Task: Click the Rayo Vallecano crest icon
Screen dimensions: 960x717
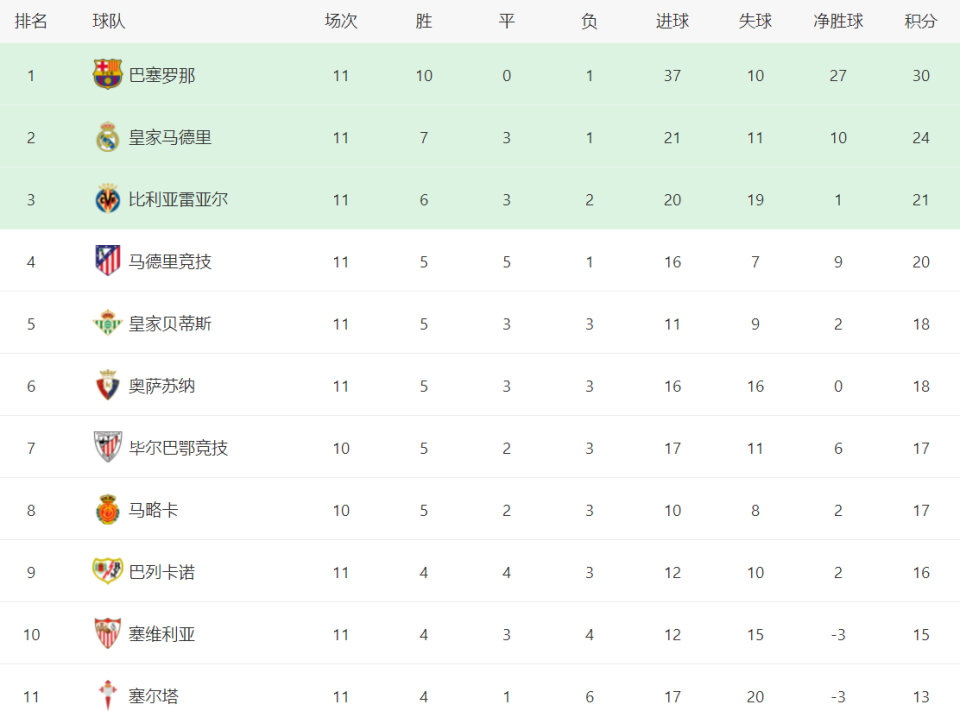Action: click(x=107, y=571)
